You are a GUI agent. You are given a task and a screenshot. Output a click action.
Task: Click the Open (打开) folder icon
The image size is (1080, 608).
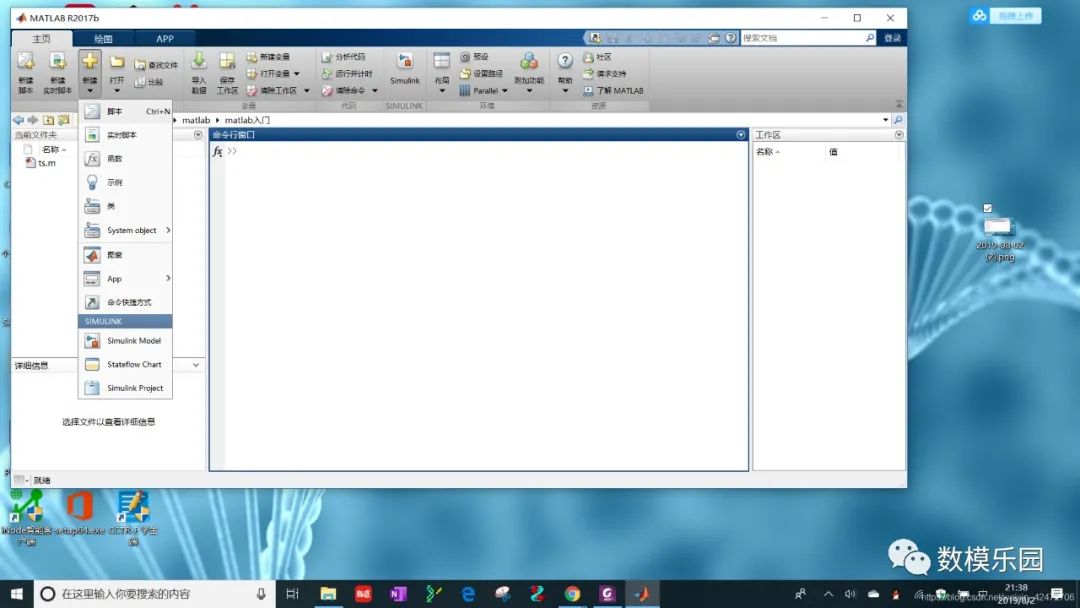117,63
